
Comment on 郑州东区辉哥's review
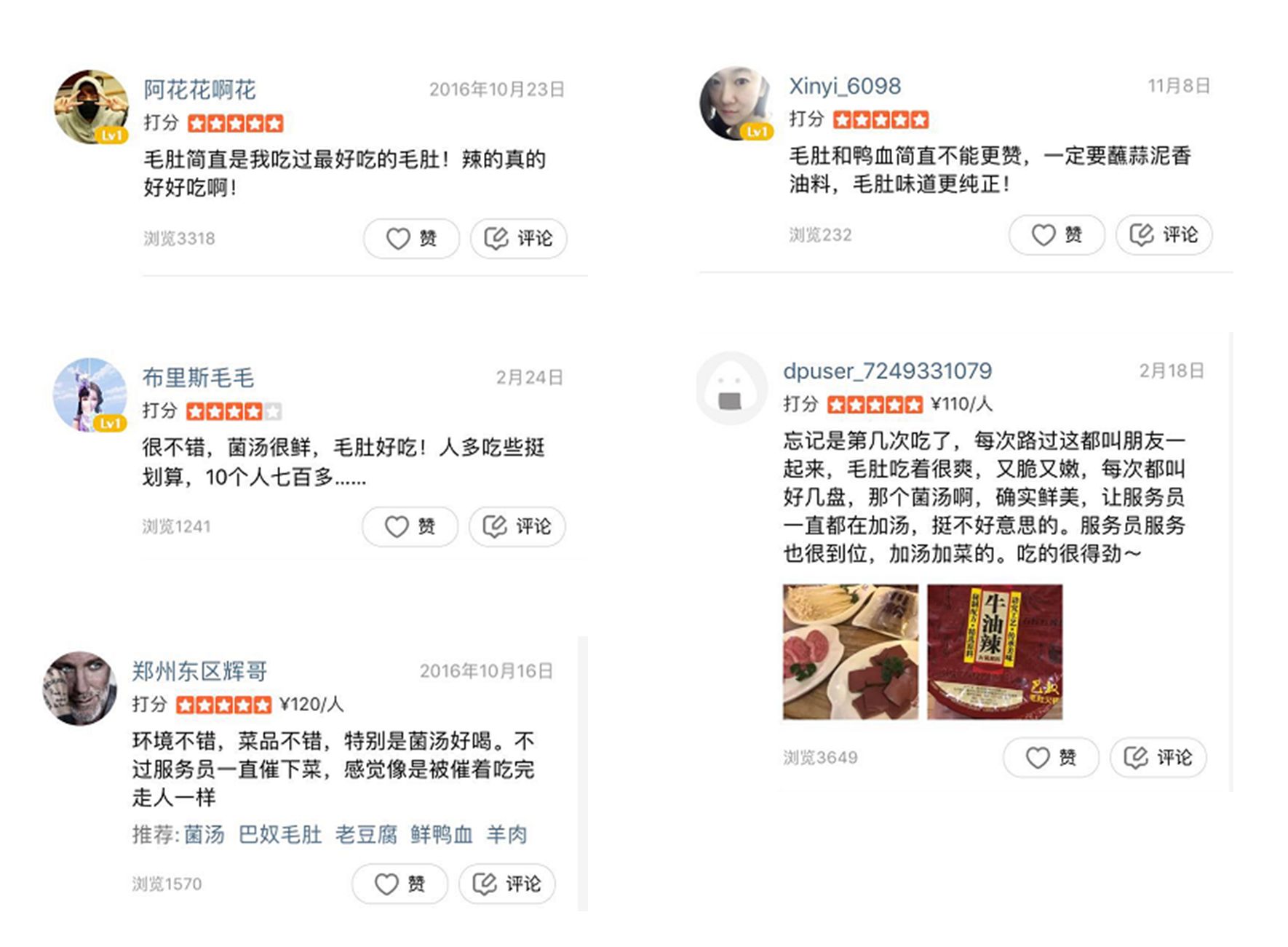pyautogui.click(x=506, y=884)
